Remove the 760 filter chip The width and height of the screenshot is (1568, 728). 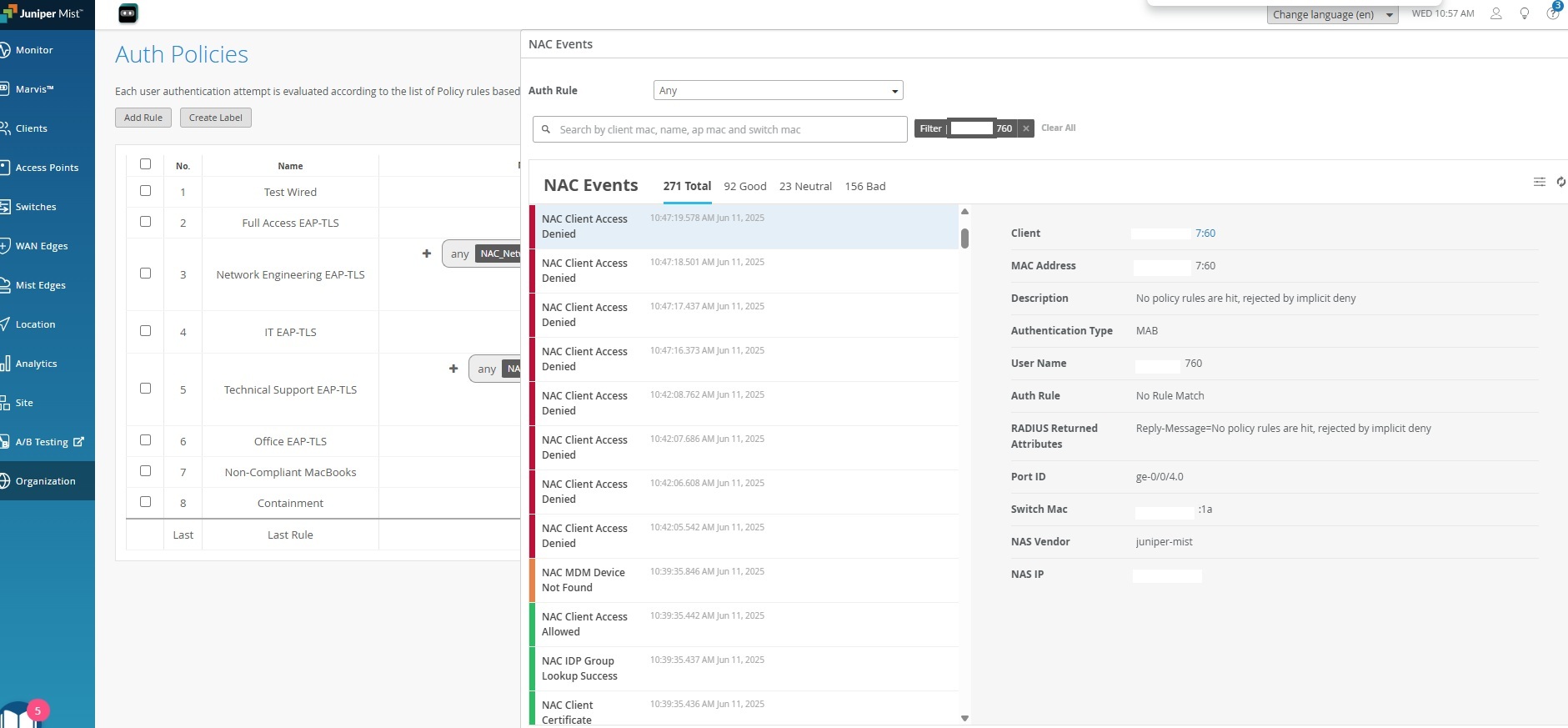click(1026, 128)
